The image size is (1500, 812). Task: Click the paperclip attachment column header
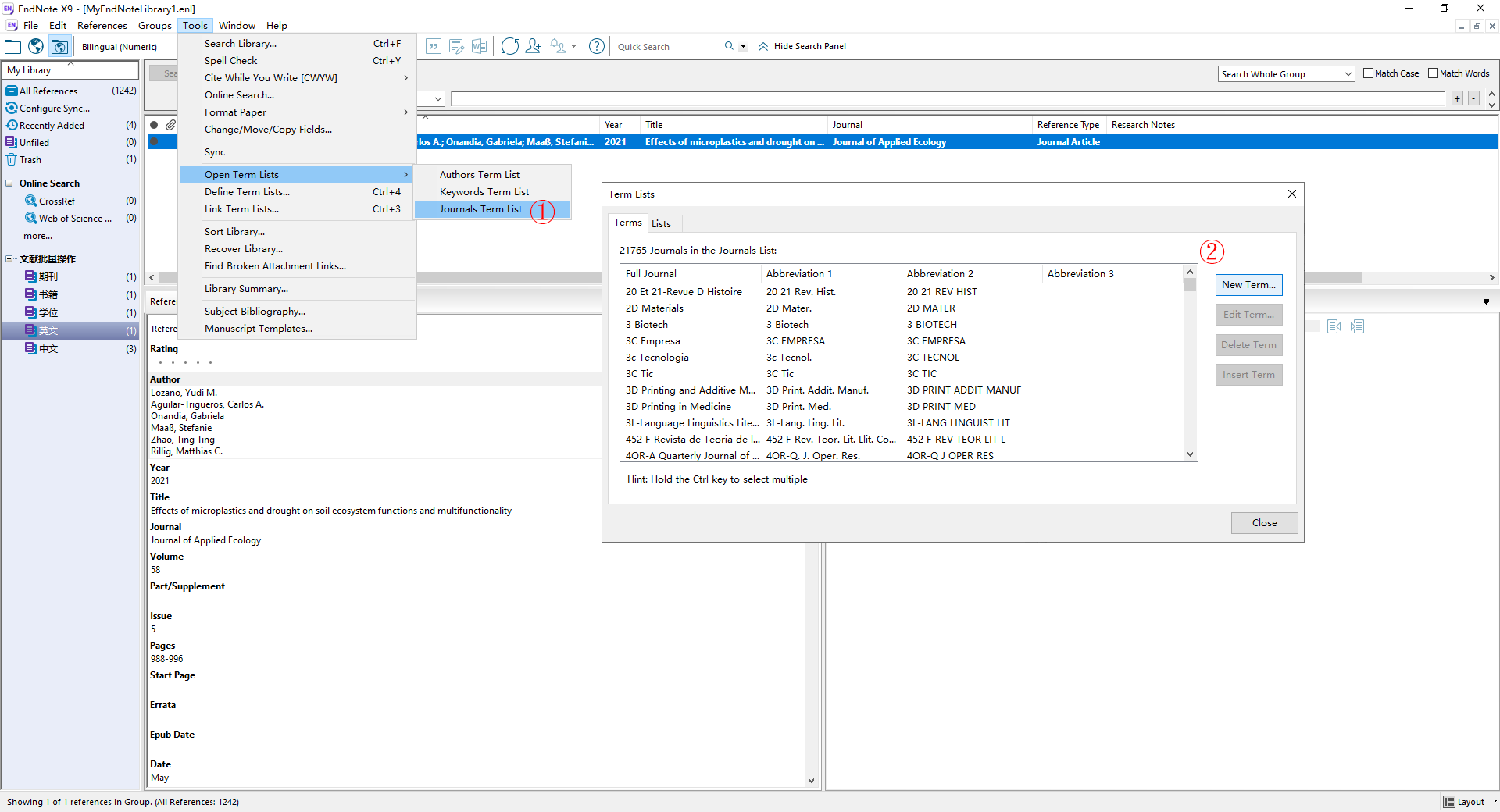pos(170,125)
